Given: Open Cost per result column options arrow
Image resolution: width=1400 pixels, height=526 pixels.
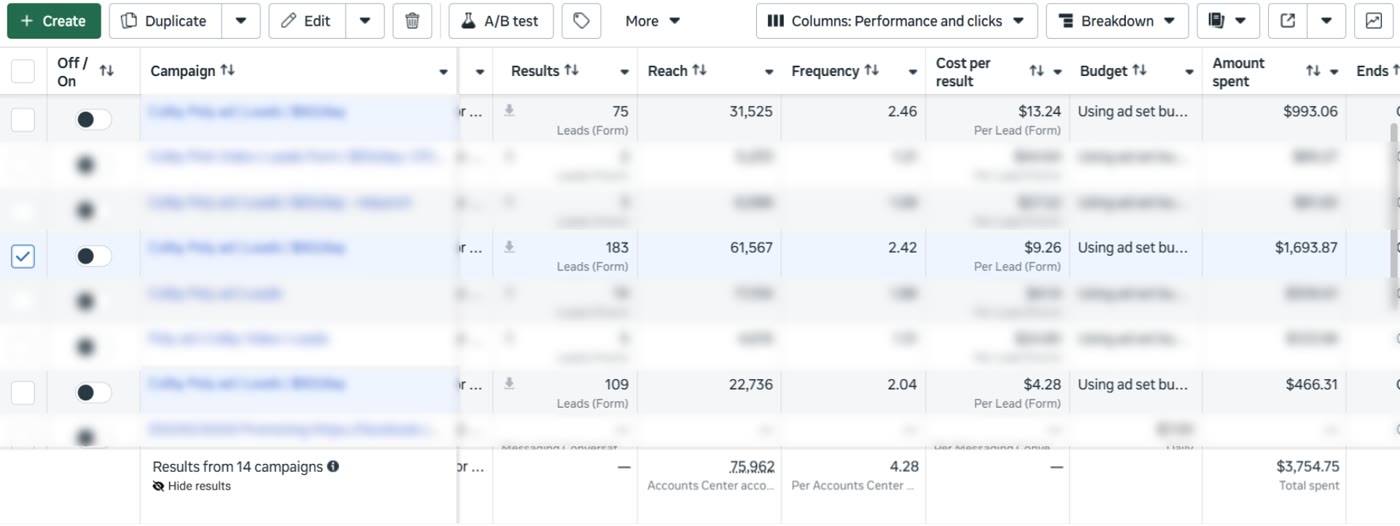Looking at the screenshot, I should [x=1057, y=72].
